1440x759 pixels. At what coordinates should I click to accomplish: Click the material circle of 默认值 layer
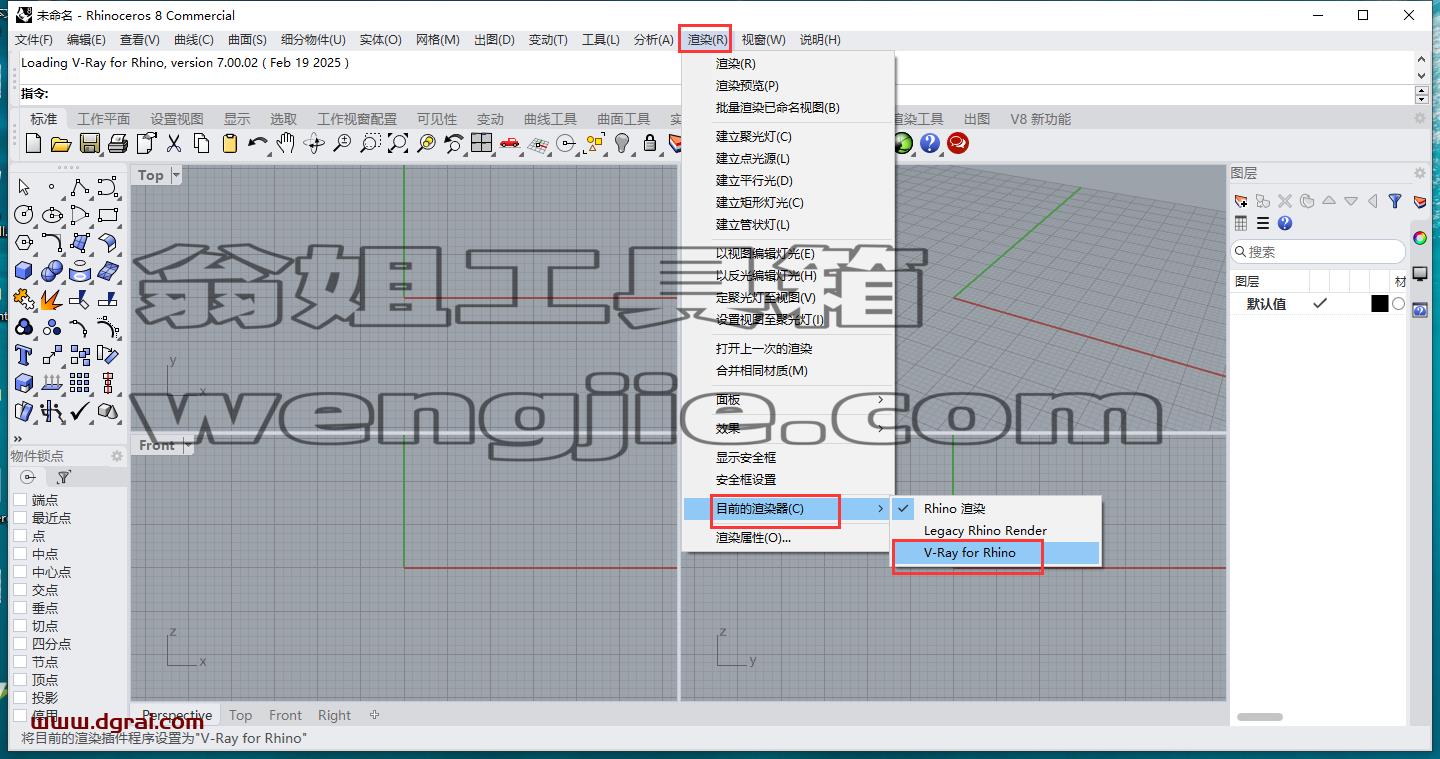click(x=1399, y=304)
